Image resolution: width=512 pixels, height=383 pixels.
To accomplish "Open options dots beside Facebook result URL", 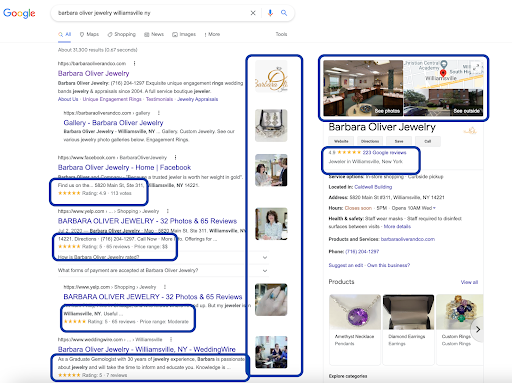I will point(175,157).
